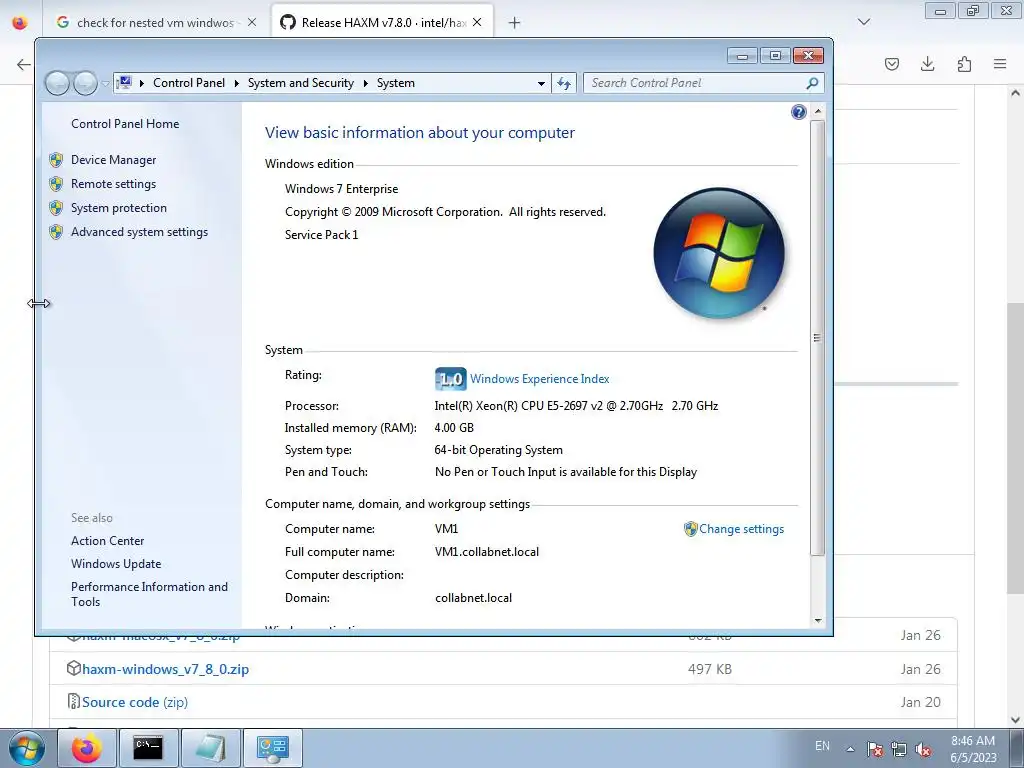Click the shield icon next to Change settings

pyautogui.click(x=690, y=529)
